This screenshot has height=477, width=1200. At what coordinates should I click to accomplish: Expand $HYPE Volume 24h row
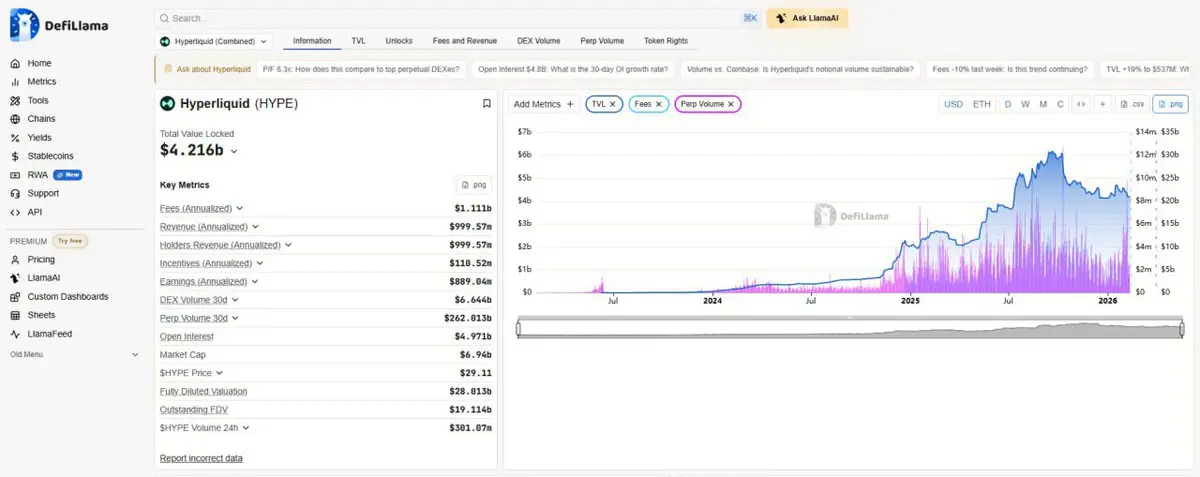pos(245,428)
